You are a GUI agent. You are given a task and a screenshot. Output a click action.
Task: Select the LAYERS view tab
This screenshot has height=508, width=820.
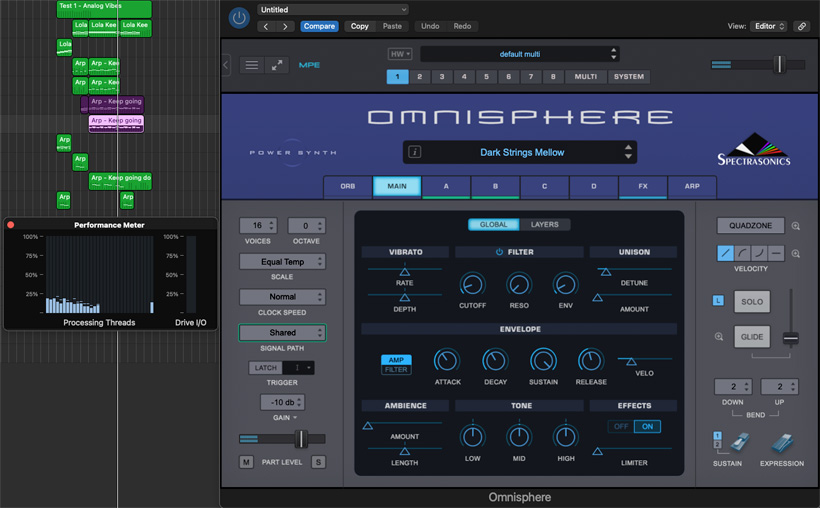(544, 224)
